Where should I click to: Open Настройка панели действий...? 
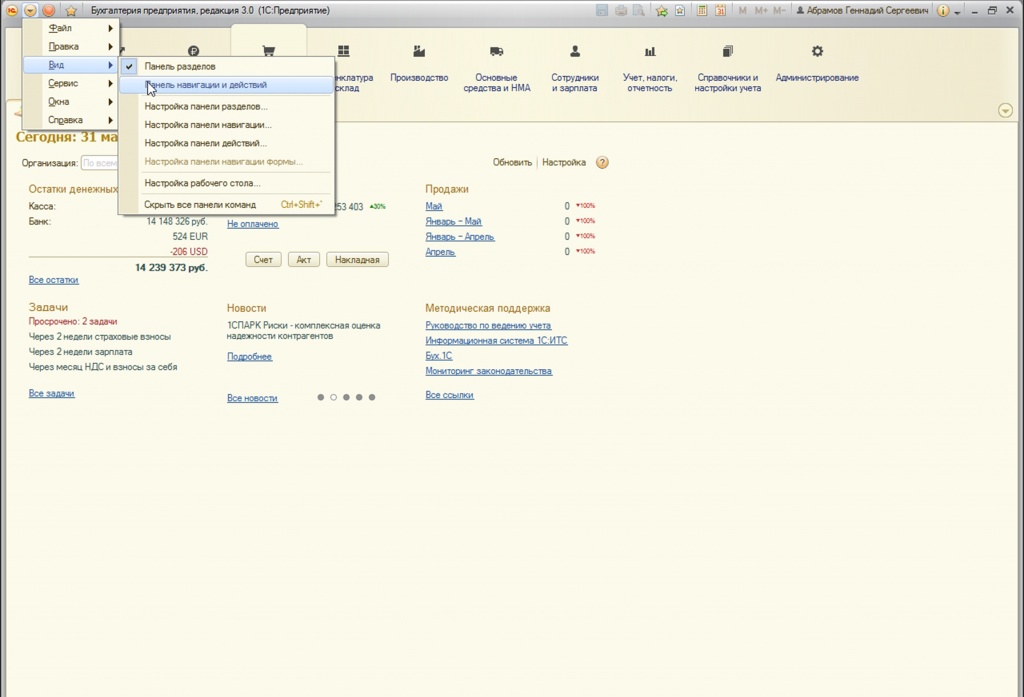[226, 143]
